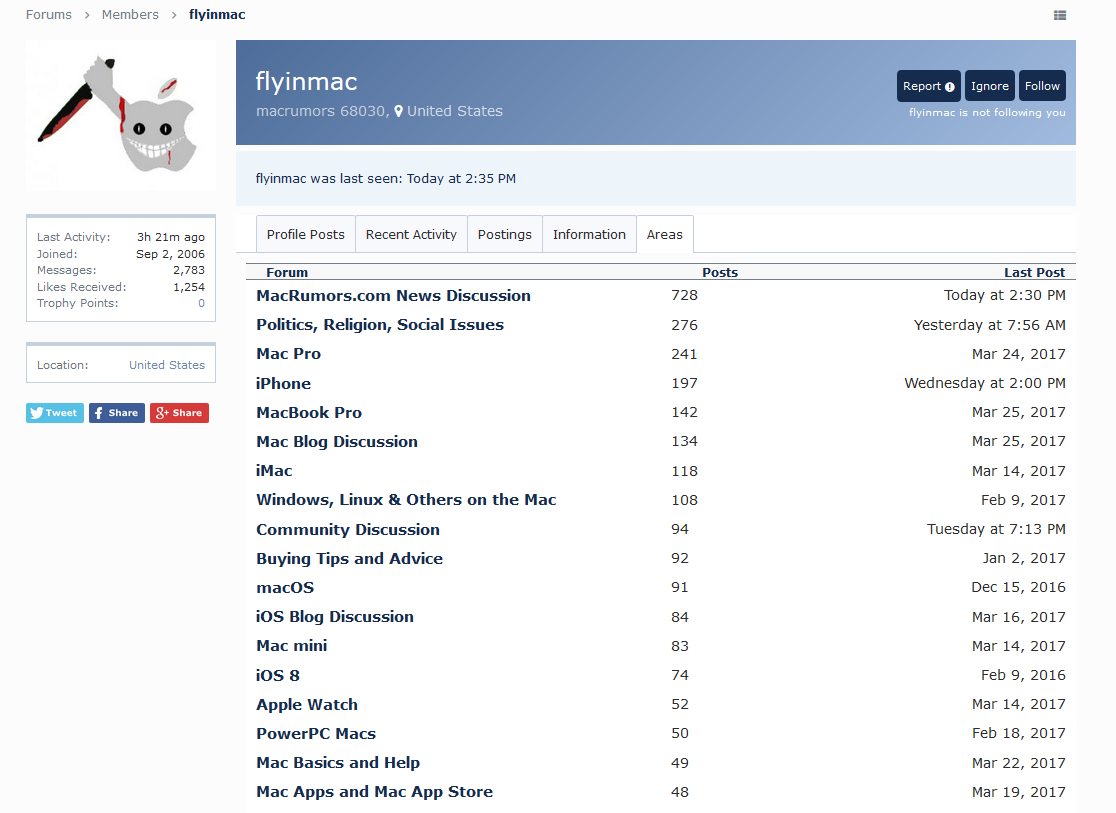Image resolution: width=1116 pixels, height=813 pixels.
Task: Open Mac Blog Discussion forum
Action: pyautogui.click(x=337, y=441)
